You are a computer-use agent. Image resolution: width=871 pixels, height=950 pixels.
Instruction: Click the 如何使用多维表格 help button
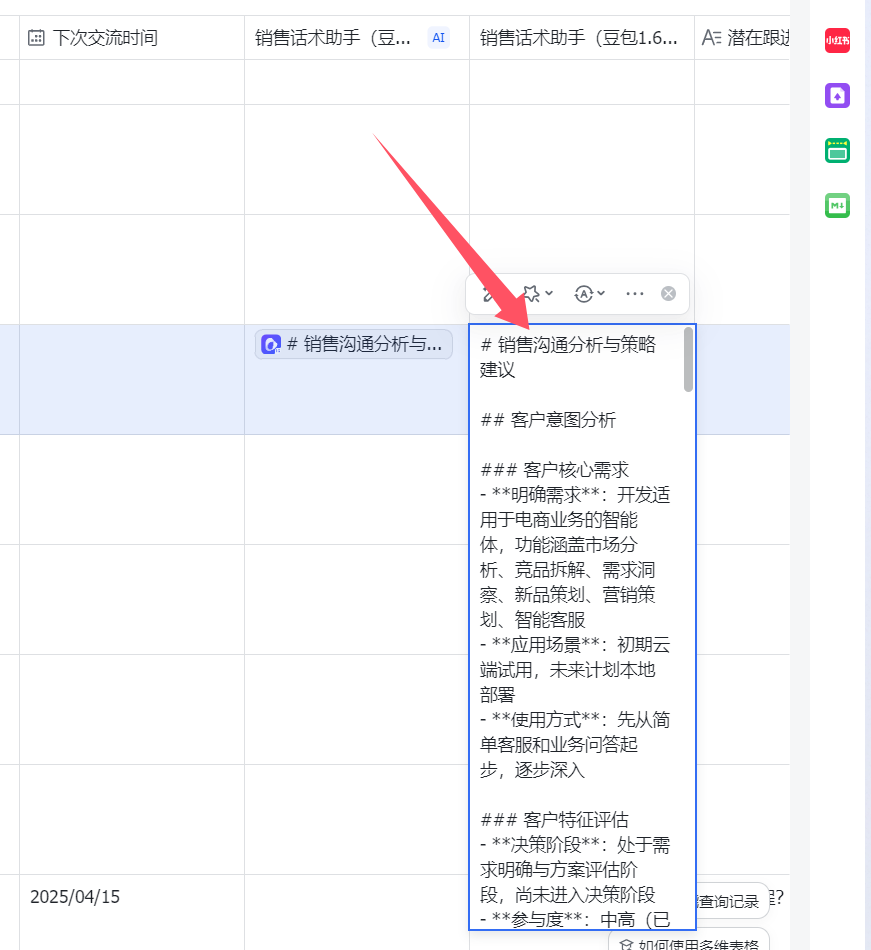[690, 942]
